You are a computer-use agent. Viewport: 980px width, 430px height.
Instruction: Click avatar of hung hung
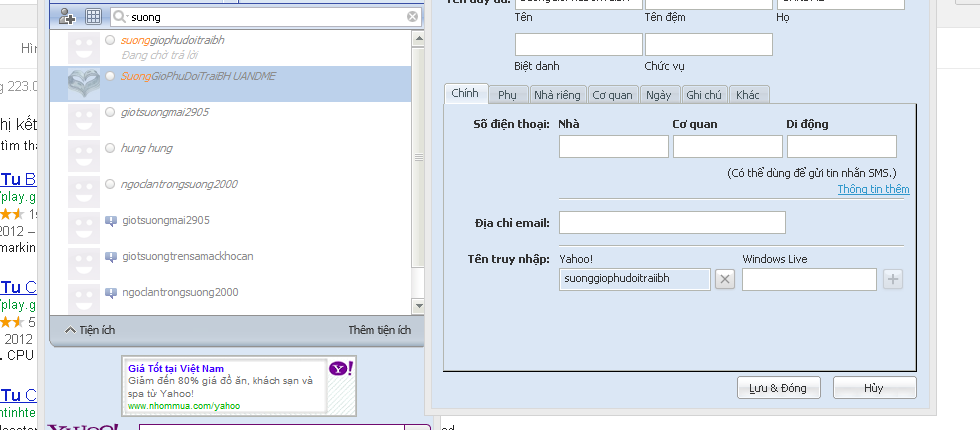[84, 156]
